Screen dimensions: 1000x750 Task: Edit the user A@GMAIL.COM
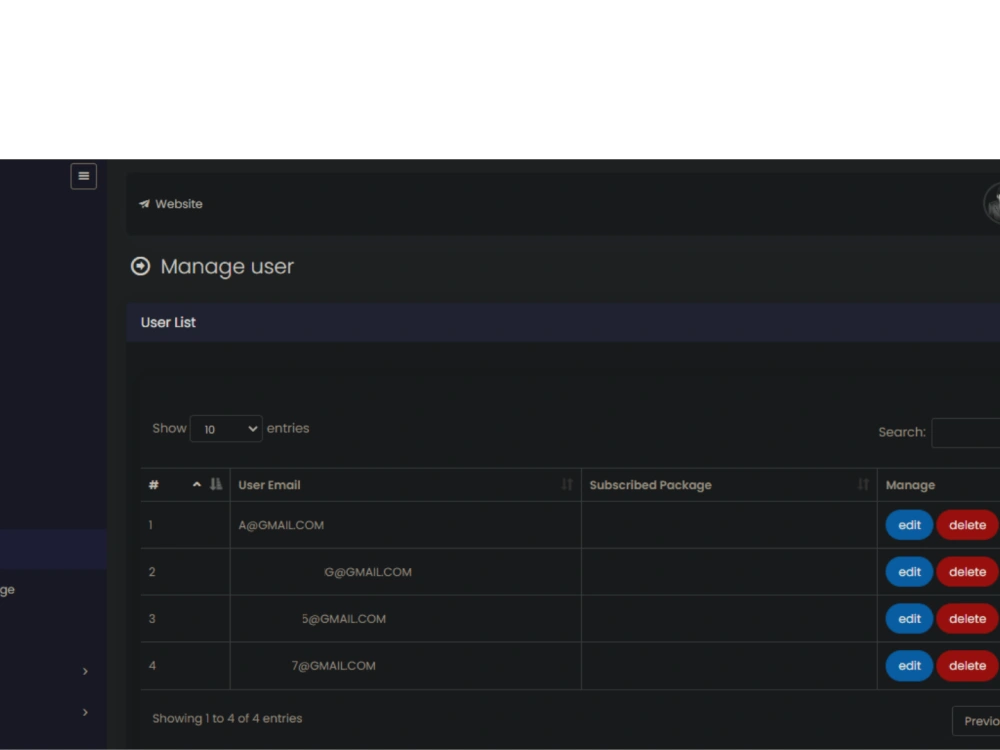[x=909, y=525]
